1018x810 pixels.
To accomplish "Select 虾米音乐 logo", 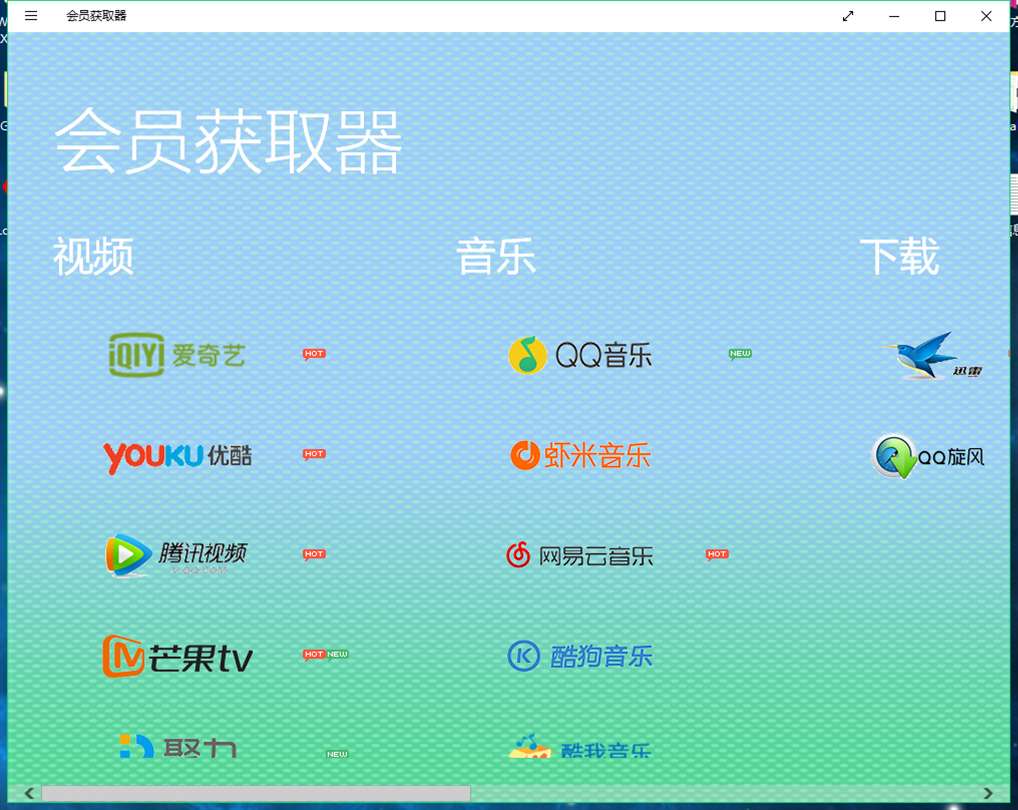I will tap(580, 455).
